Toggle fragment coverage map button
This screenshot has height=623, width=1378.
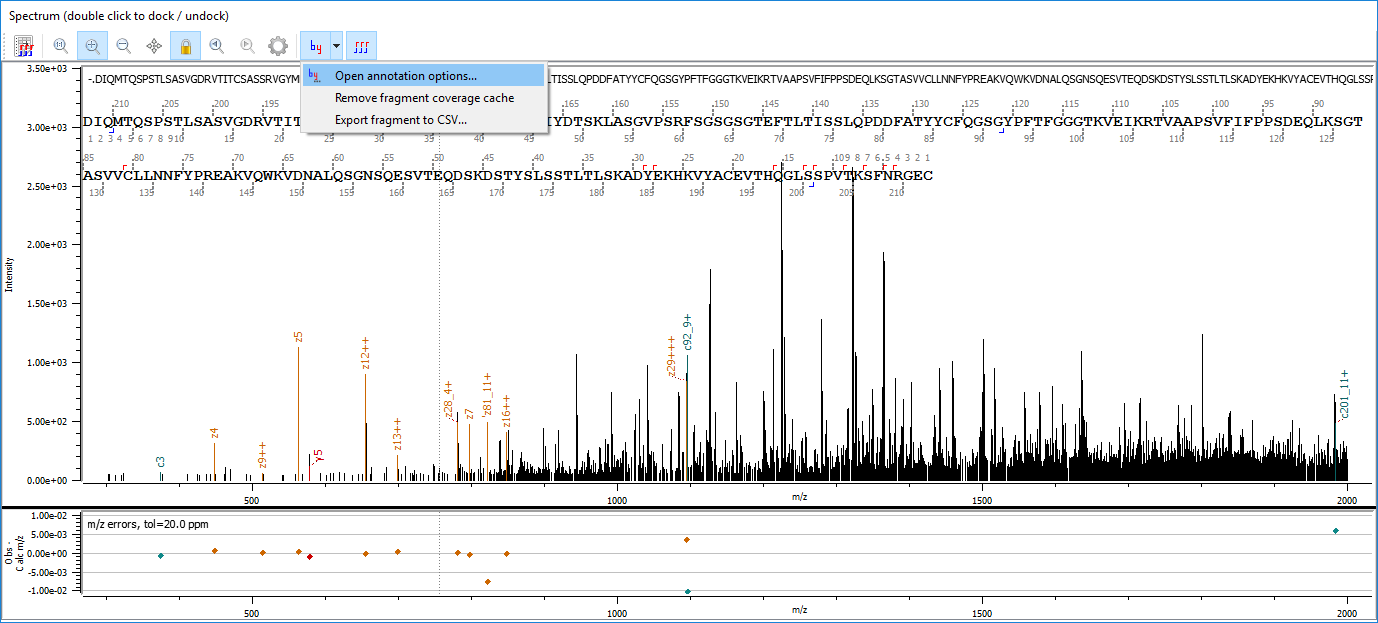pos(361,46)
